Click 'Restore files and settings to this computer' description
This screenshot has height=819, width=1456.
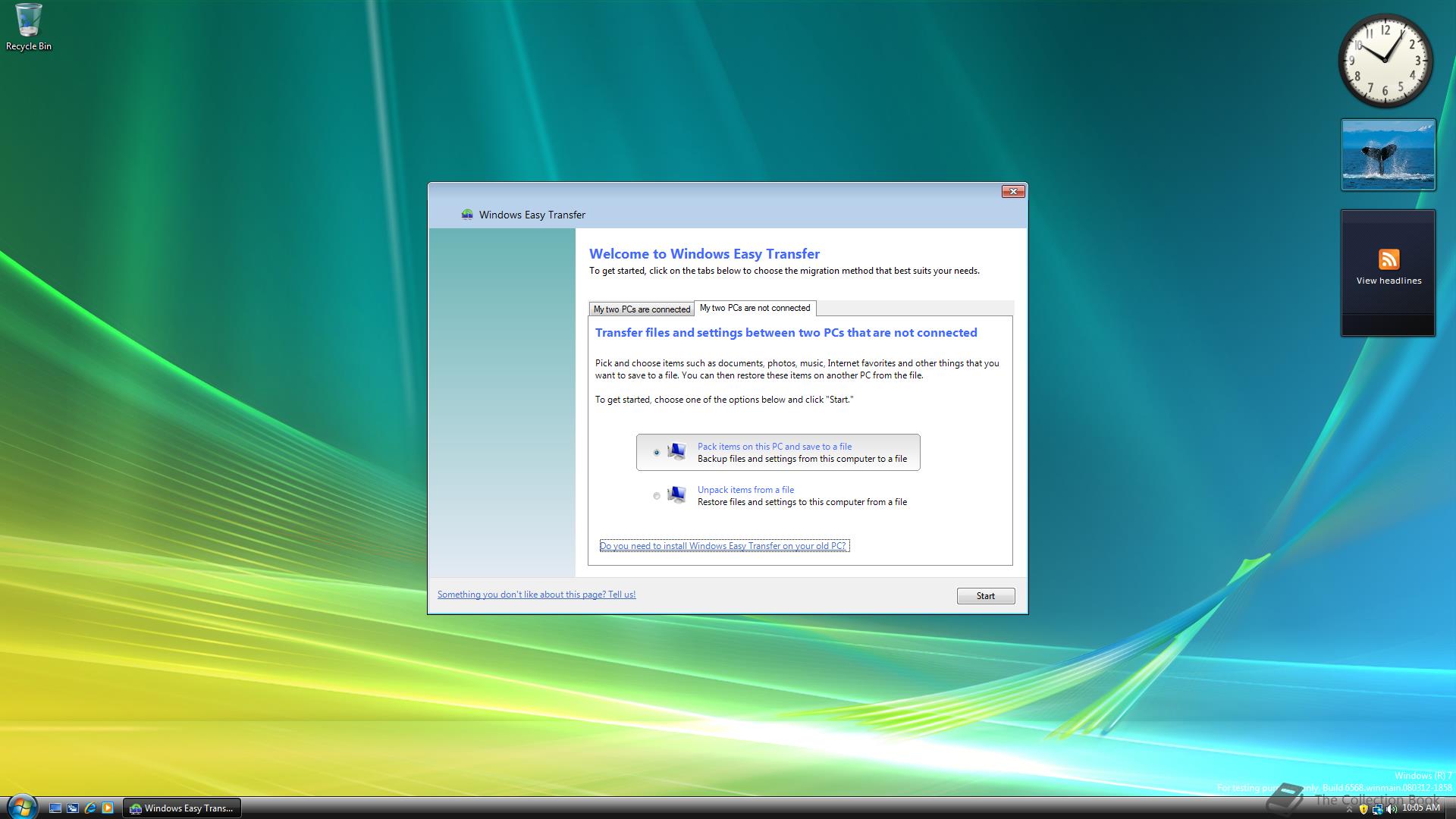[802, 502]
